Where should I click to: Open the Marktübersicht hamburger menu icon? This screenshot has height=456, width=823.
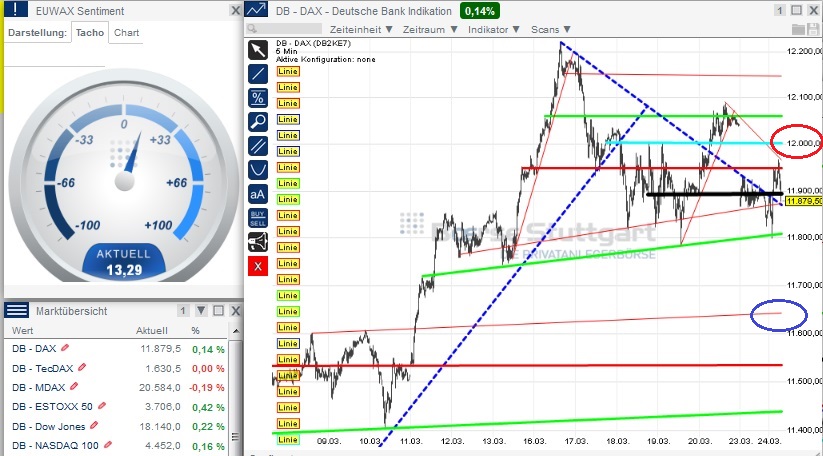(16, 310)
